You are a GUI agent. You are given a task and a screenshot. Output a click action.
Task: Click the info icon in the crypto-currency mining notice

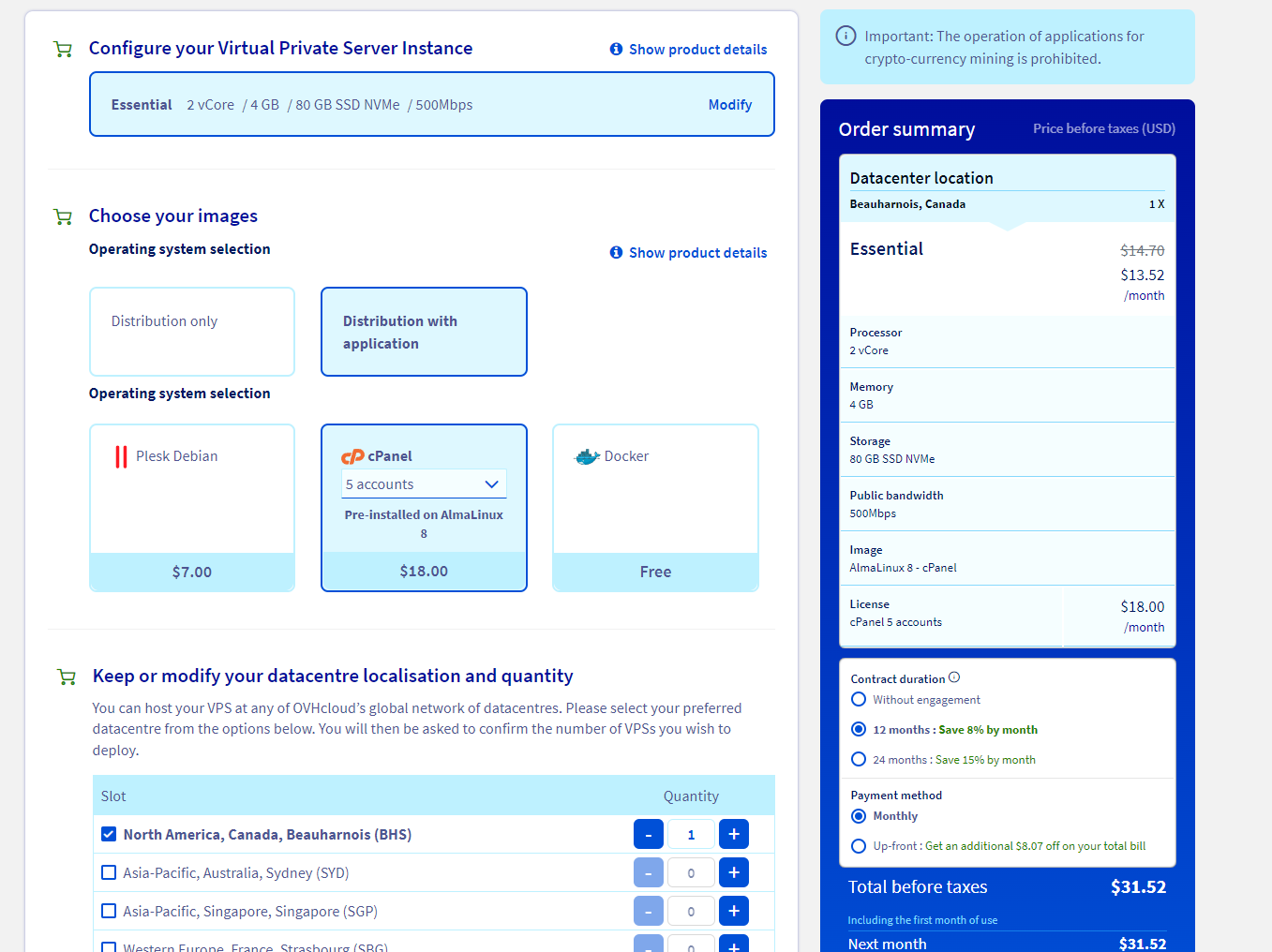coord(846,37)
